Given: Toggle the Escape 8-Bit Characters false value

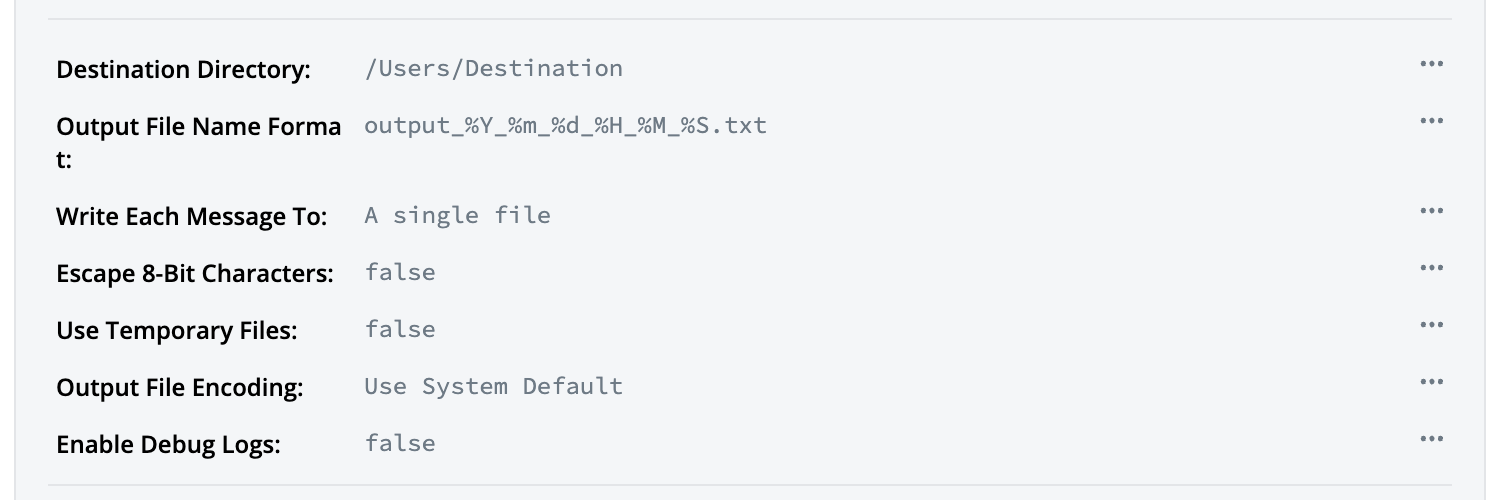Looking at the screenshot, I should click(x=400, y=272).
